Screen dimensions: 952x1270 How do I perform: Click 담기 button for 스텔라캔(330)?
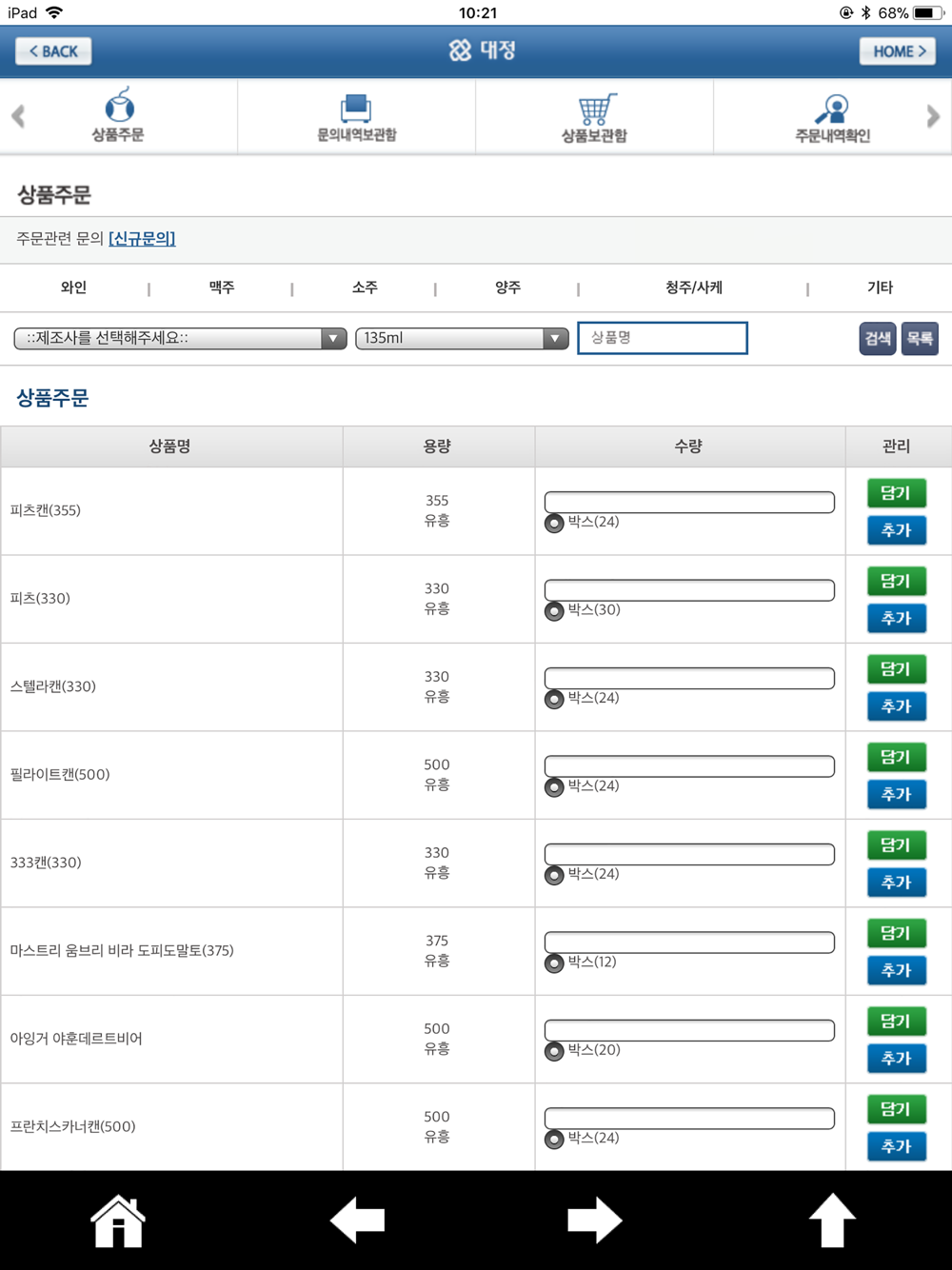click(x=896, y=668)
